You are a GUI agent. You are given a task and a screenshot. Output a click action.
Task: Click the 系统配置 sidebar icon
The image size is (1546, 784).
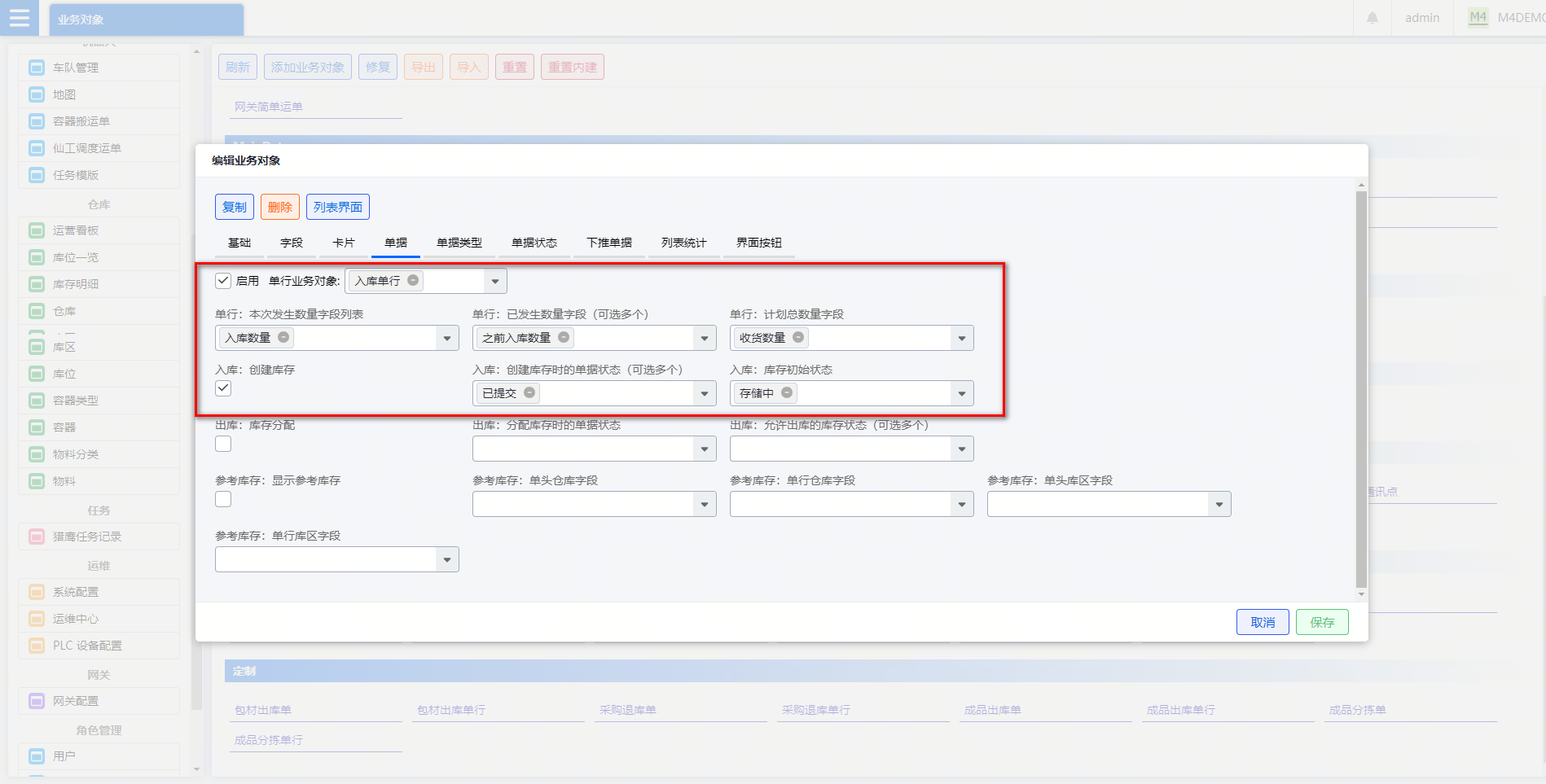click(37, 592)
